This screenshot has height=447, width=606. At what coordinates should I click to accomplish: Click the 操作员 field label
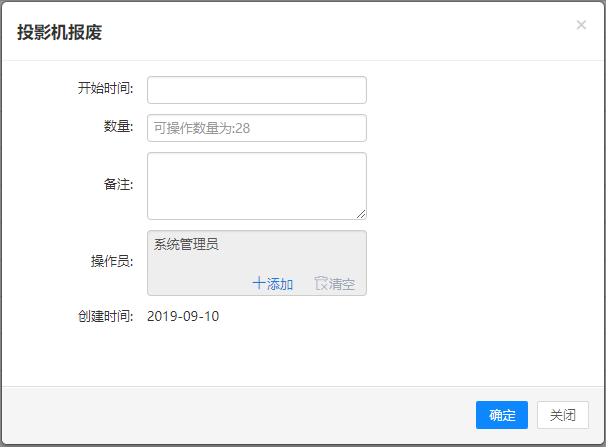[x=112, y=262]
